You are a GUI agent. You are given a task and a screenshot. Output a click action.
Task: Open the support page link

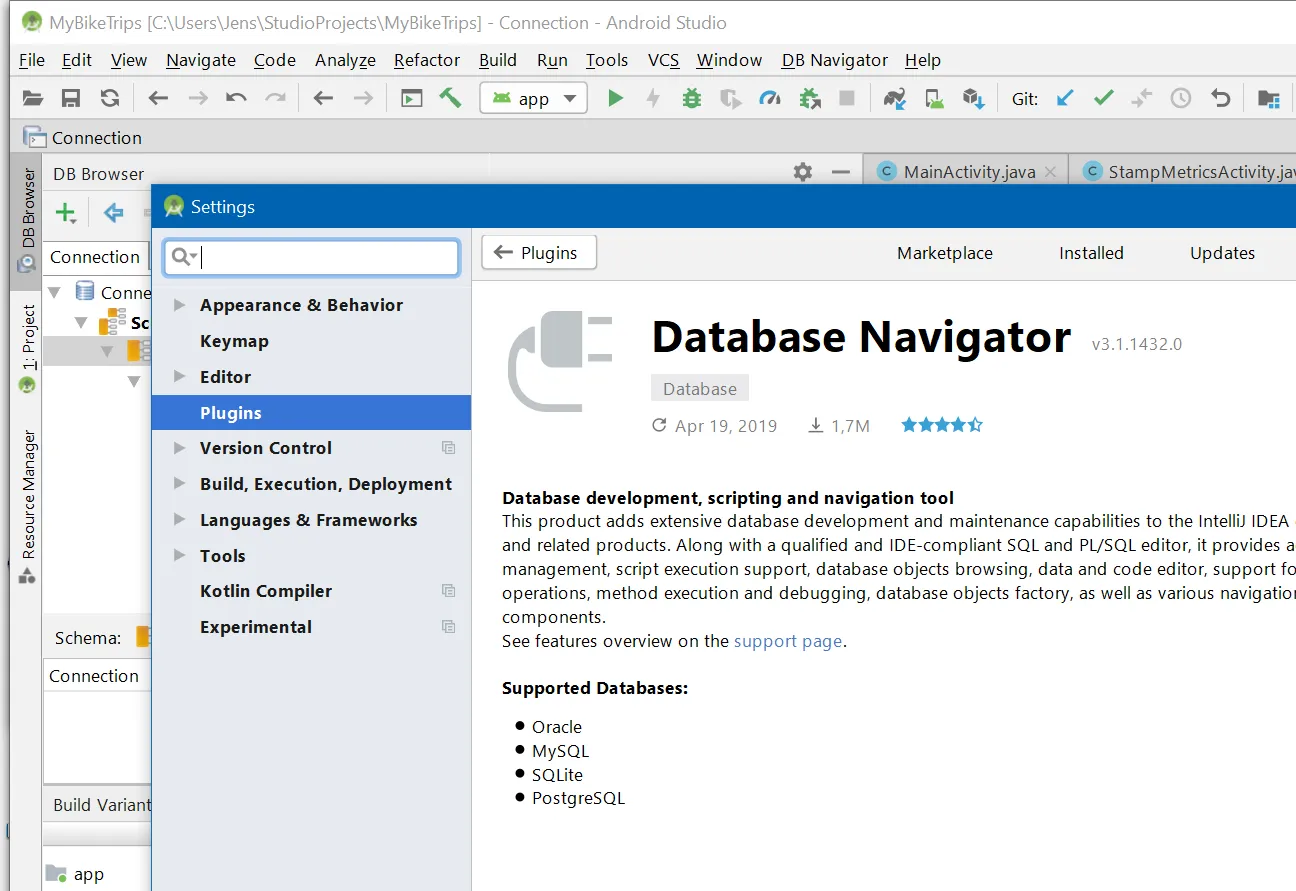pos(788,641)
